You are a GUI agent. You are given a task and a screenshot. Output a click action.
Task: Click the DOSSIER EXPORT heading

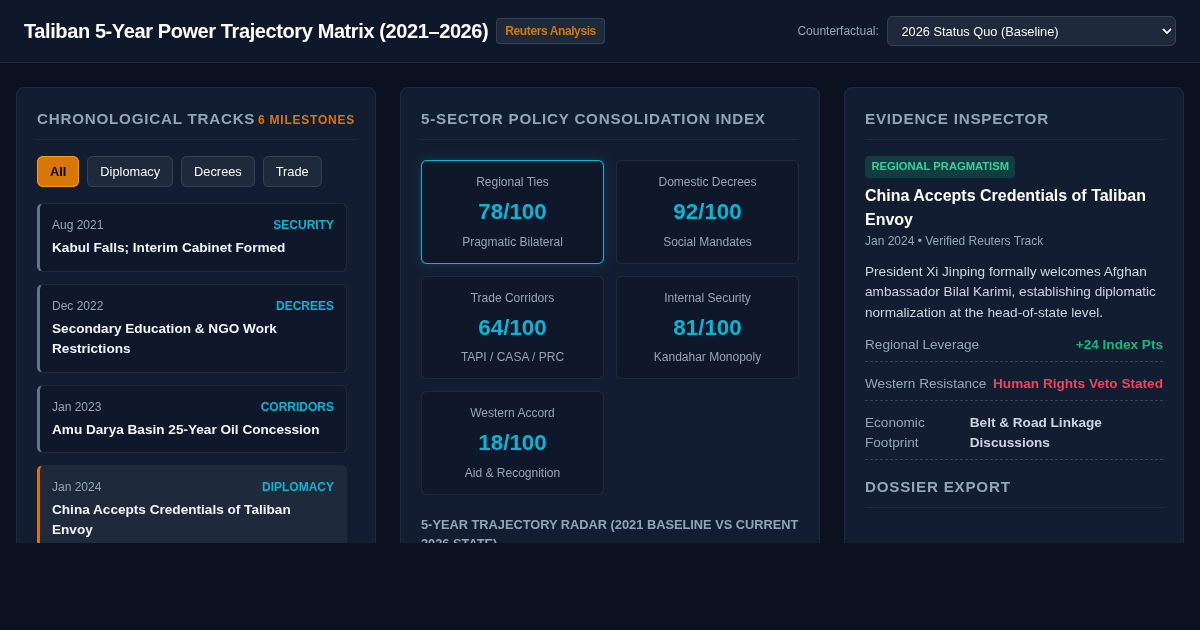click(x=938, y=487)
